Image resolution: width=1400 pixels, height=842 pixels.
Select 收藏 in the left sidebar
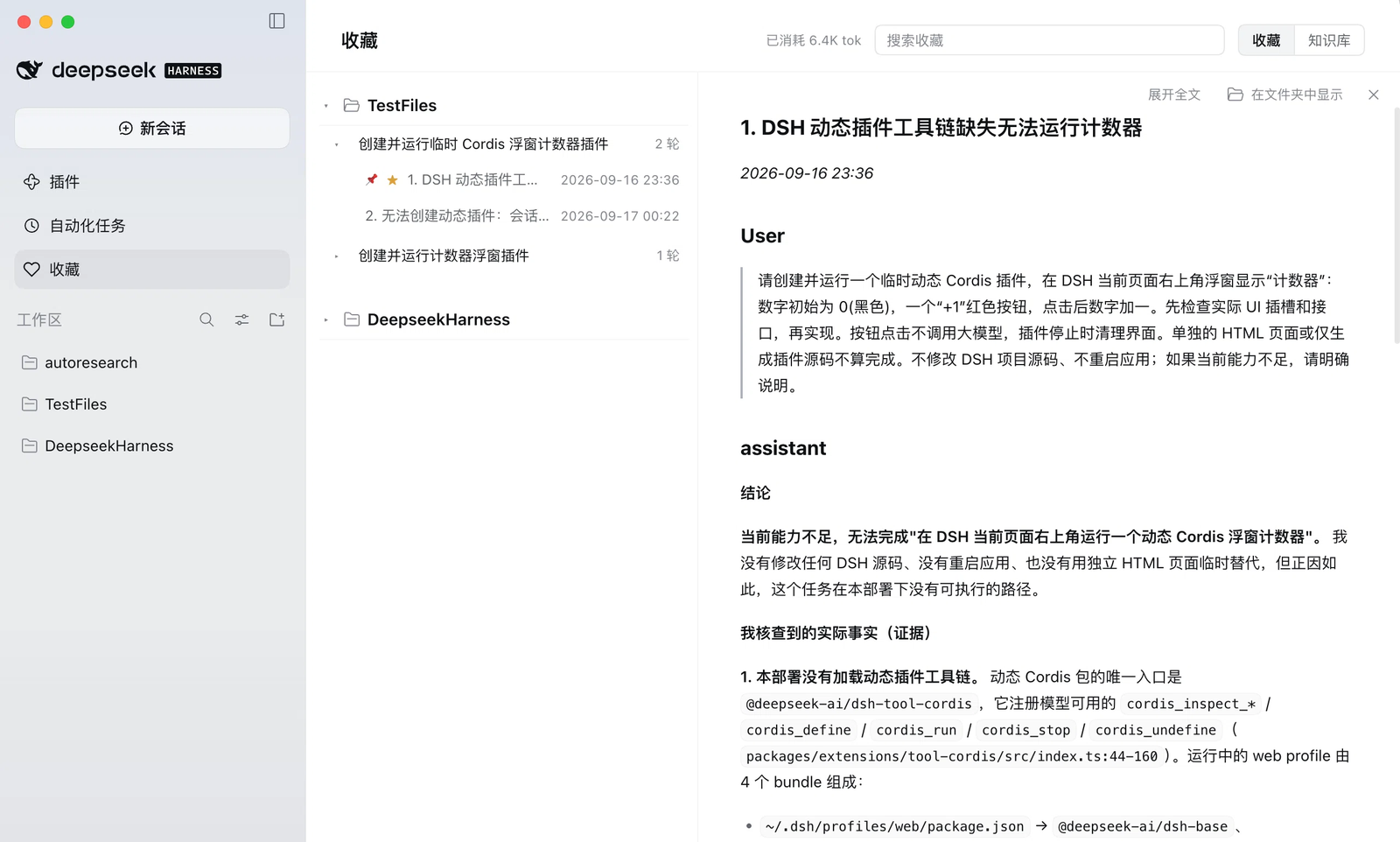152,270
